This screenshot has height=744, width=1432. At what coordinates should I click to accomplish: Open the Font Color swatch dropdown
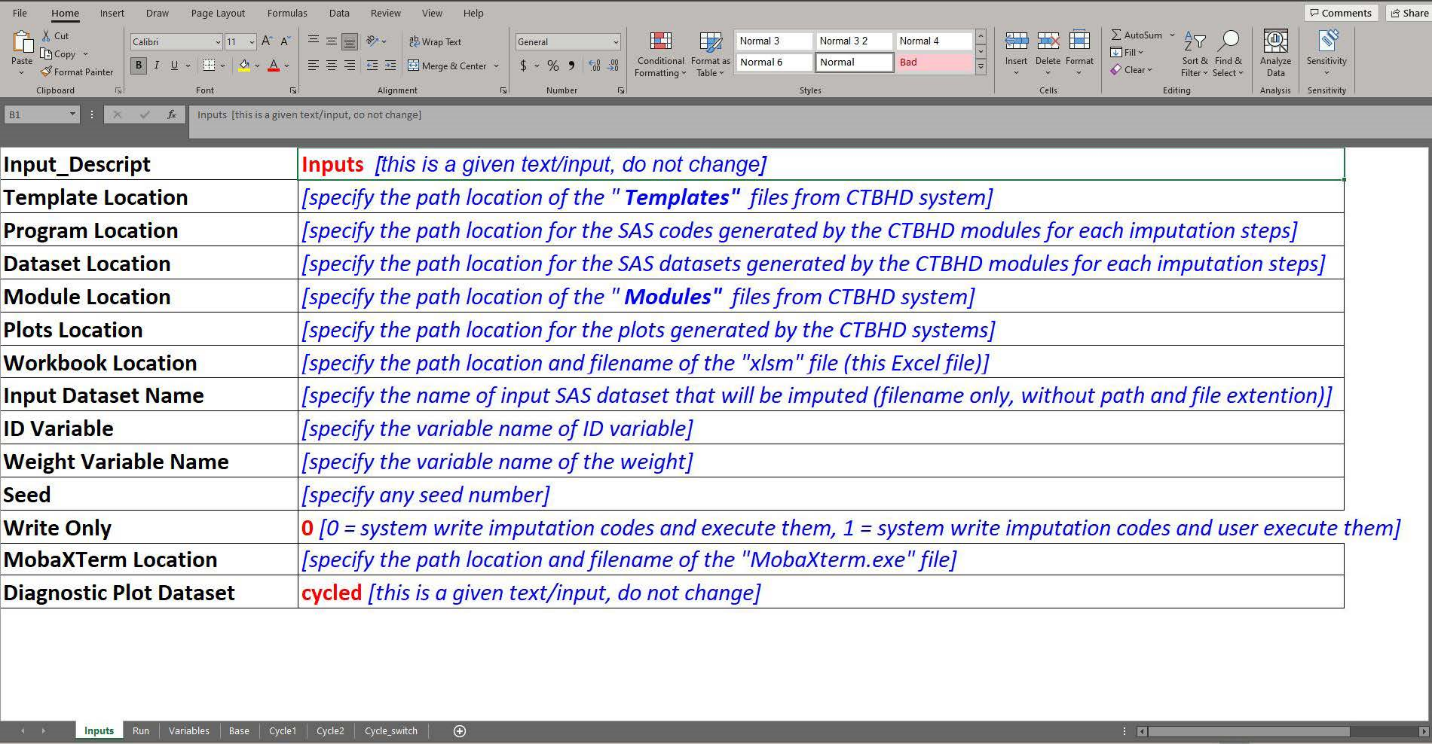coord(285,64)
